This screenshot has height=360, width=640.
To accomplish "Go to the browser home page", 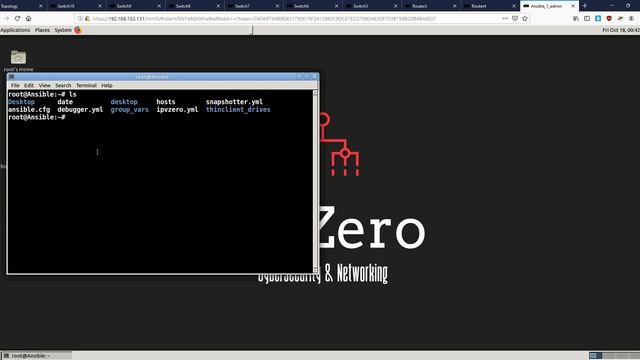I will tap(28, 18).
